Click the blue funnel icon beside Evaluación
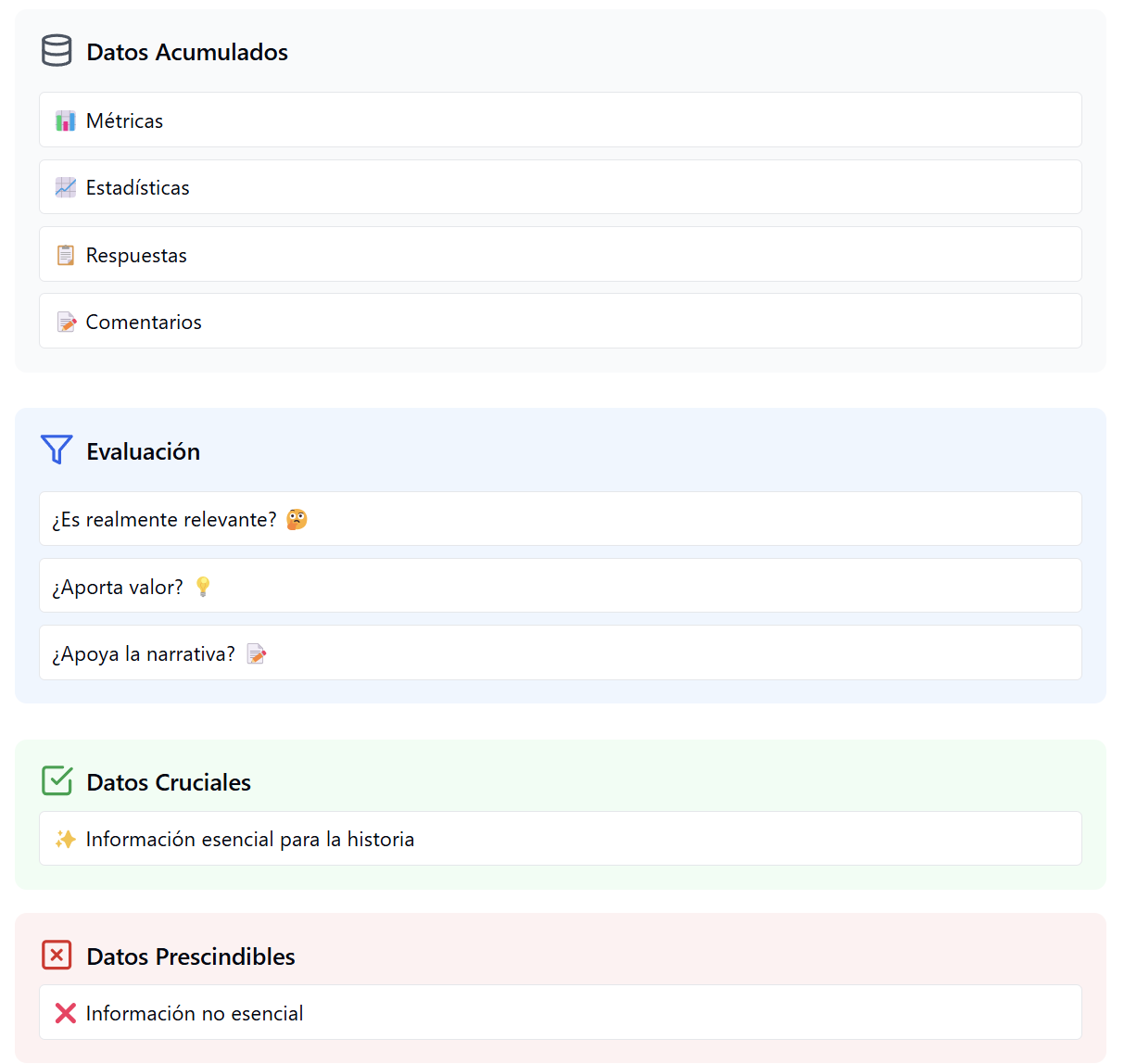The image size is (1137, 1064). 57,450
